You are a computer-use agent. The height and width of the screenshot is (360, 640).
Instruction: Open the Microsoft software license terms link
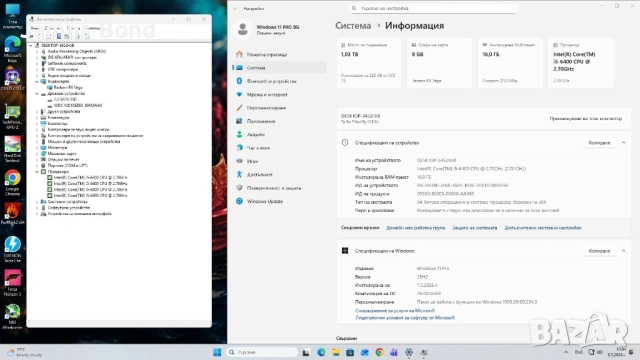(405, 318)
